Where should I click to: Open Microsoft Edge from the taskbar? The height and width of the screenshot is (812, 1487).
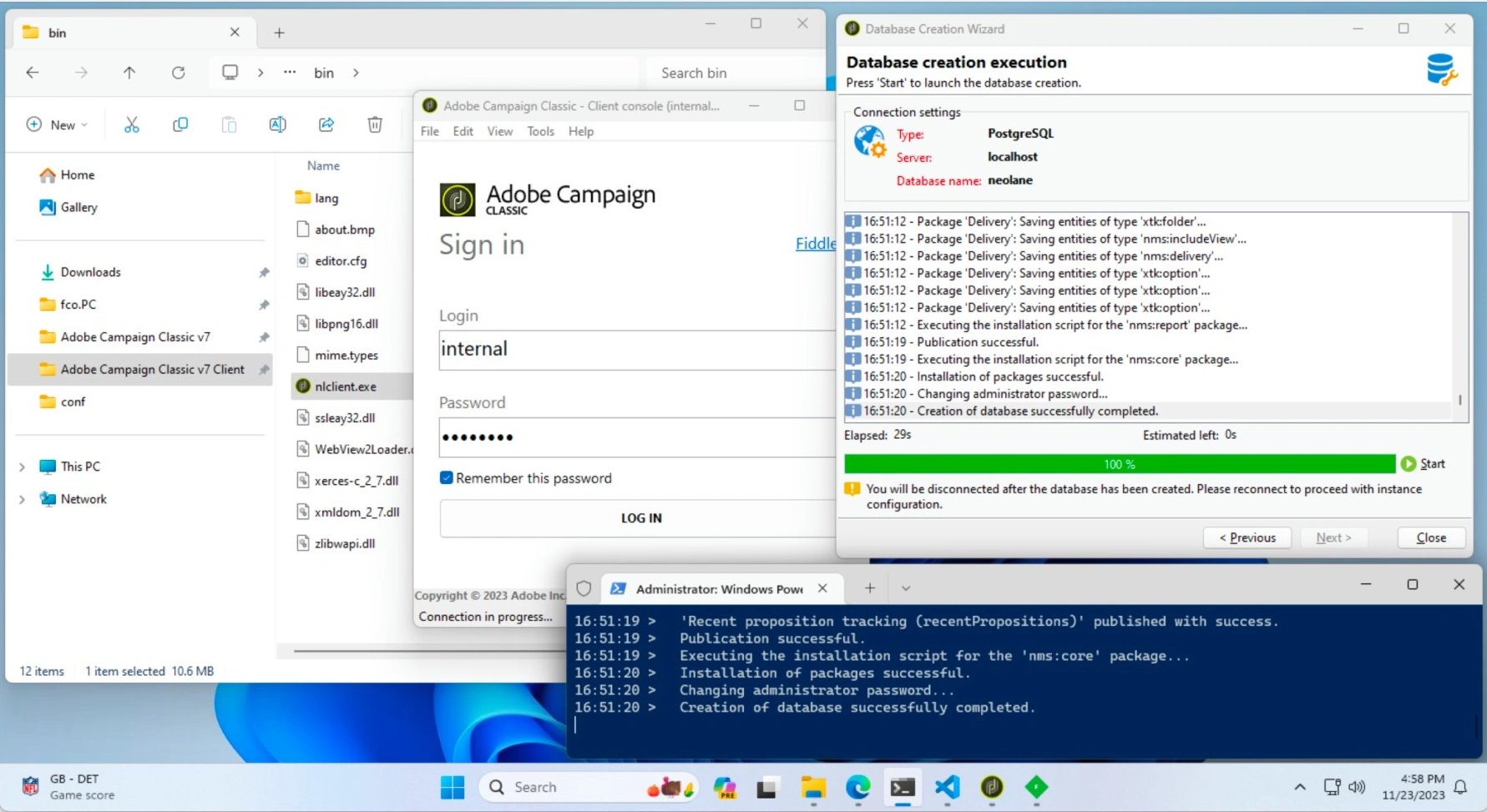coord(857,787)
